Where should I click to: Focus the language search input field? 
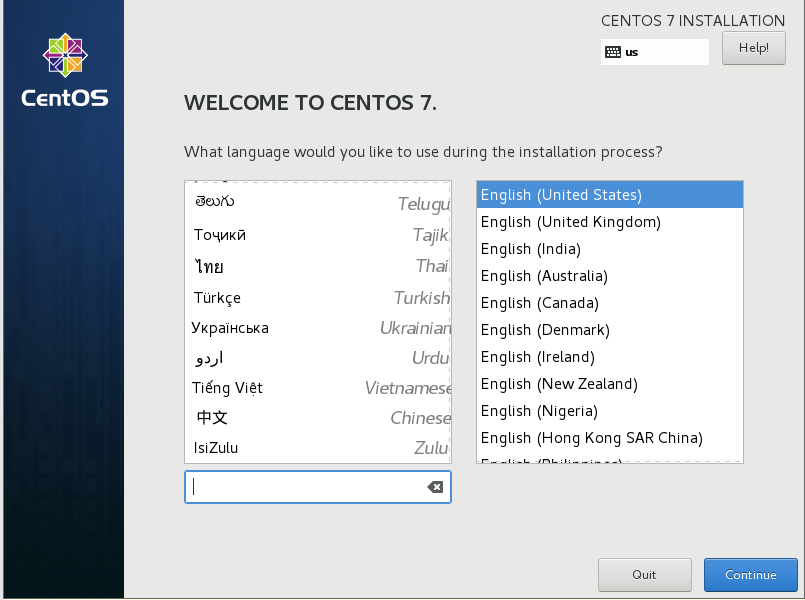pyautogui.click(x=318, y=487)
